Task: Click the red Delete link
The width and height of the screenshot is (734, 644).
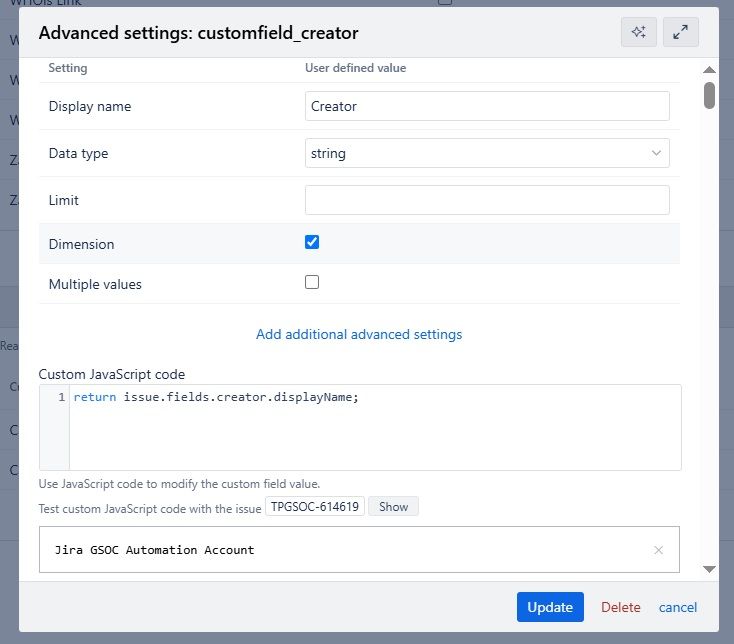Action: coord(620,607)
